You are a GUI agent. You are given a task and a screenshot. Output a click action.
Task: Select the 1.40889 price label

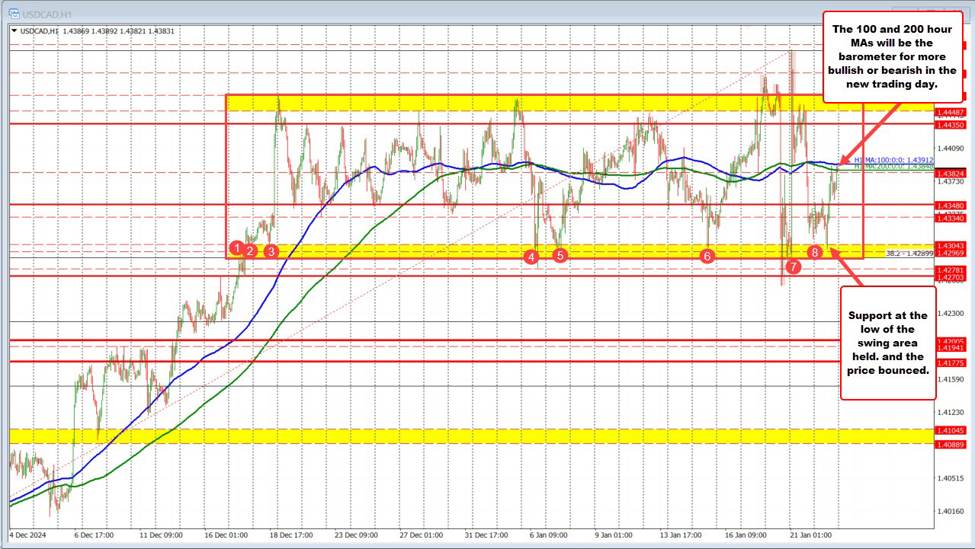pyautogui.click(x=950, y=444)
